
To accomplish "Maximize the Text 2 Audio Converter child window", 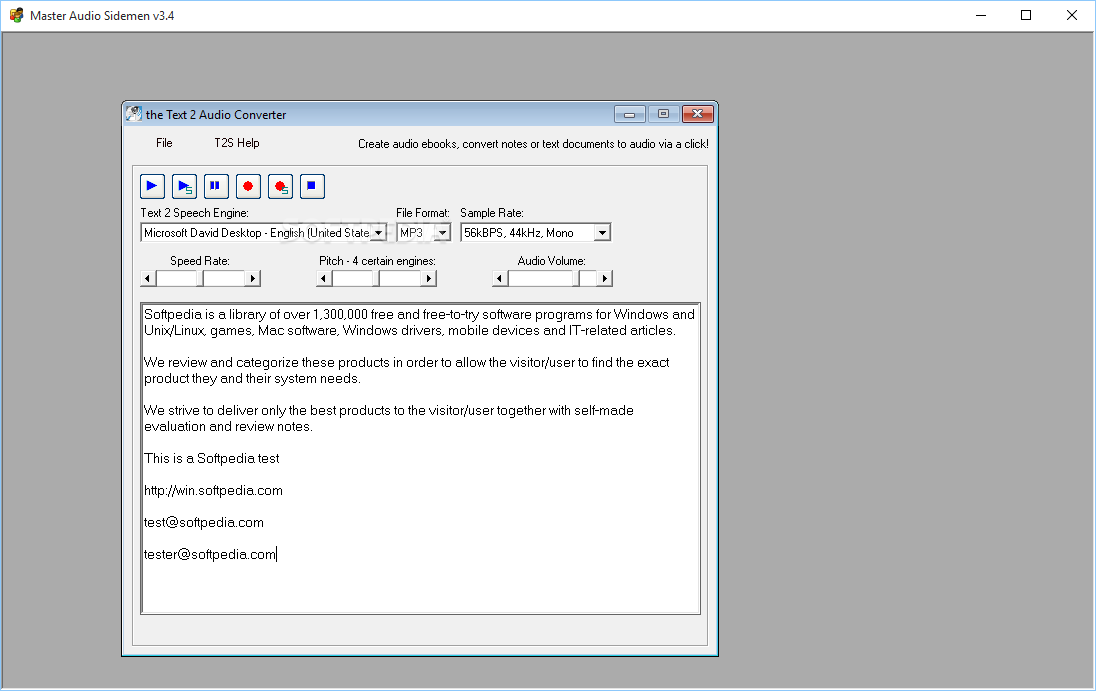I will pyautogui.click(x=663, y=114).
